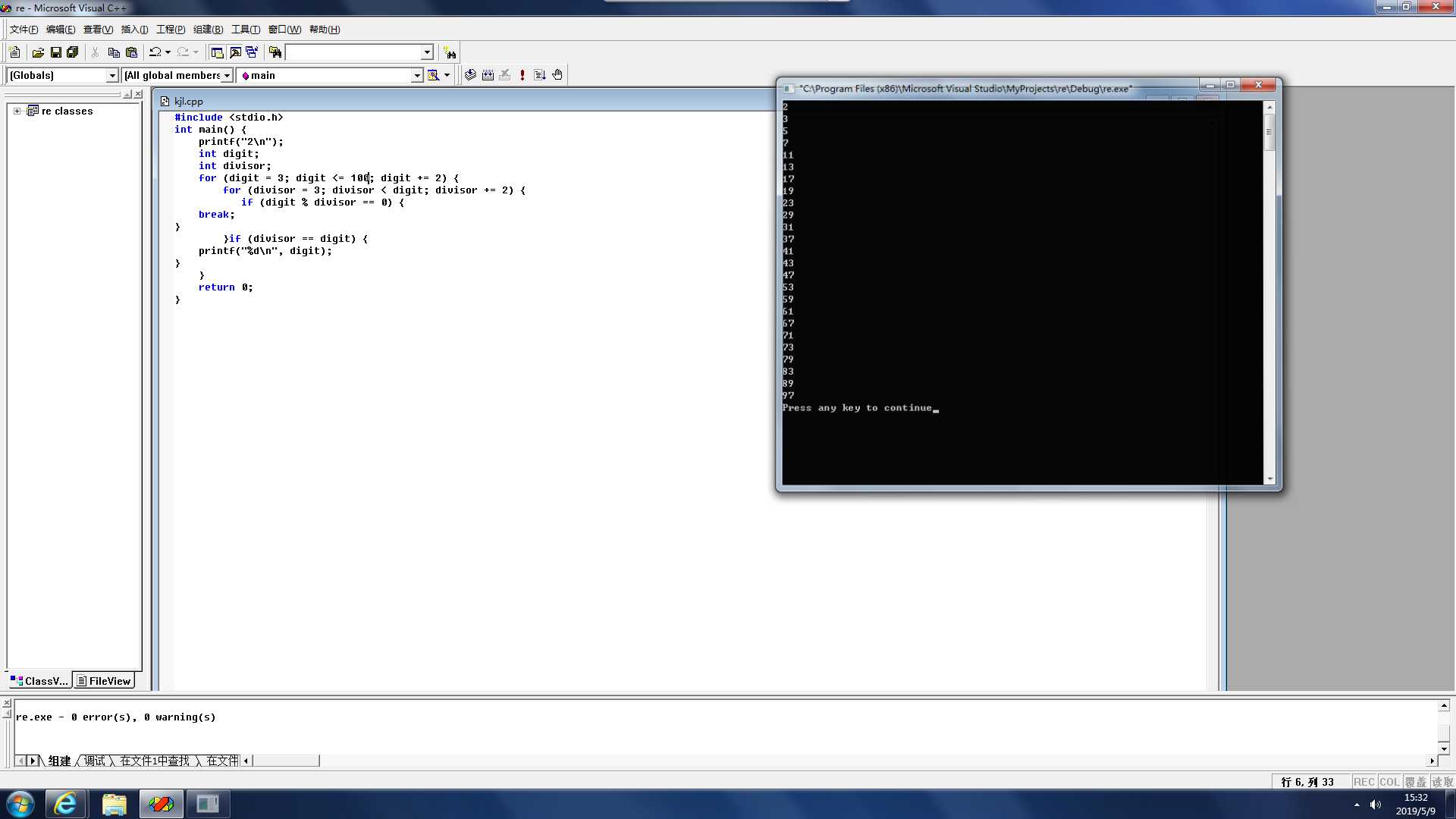This screenshot has height=819, width=1456.
Task: Select the 调试 output tab
Action: (x=95, y=761)
